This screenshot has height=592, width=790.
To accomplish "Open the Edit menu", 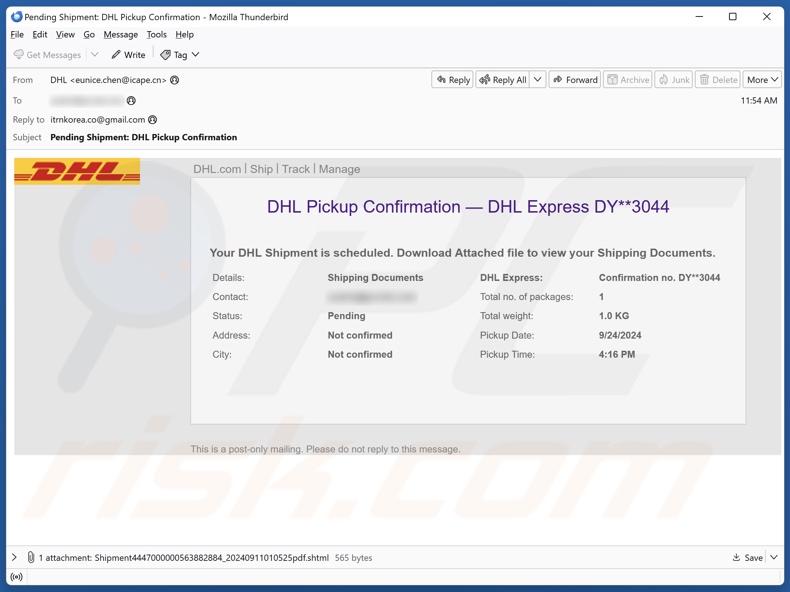I will coord(39,34).
